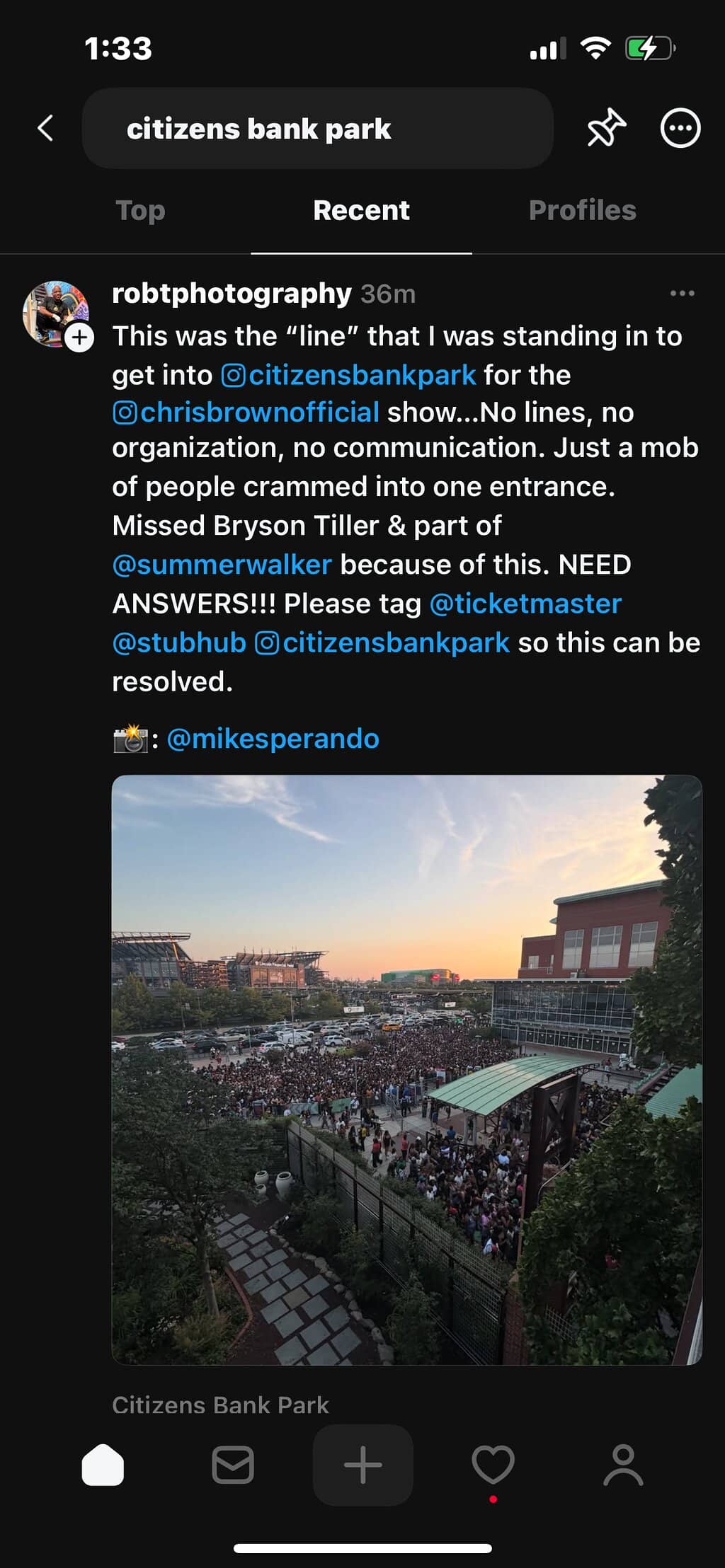Switch to the Top tab
The height and width of the screenshot is (1568, 725).
pyautogui.click(x=140, y=210)
